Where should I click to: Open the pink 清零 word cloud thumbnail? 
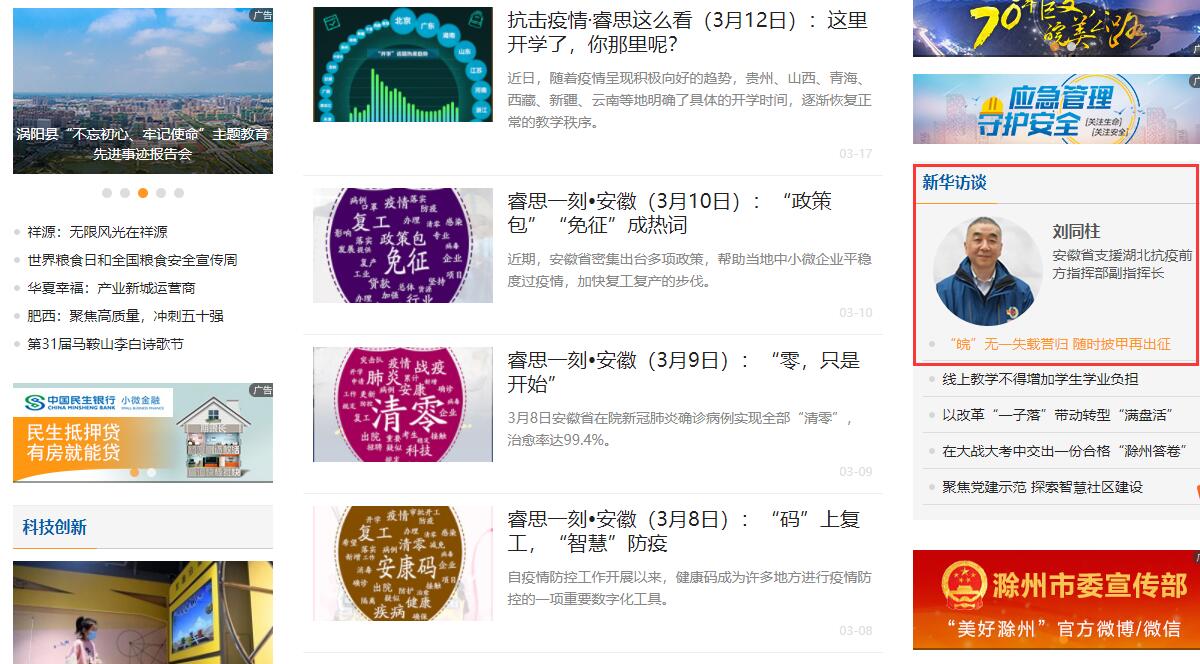coord(403,404)
